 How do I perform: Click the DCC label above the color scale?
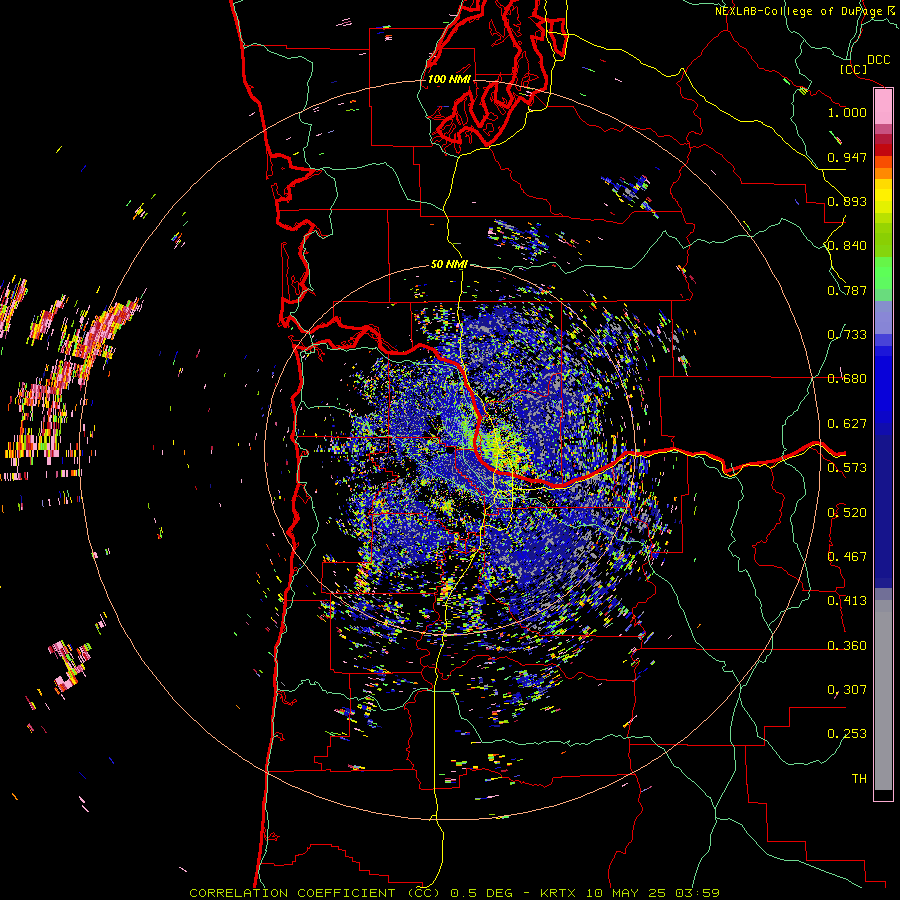click(x=878, y=60)
